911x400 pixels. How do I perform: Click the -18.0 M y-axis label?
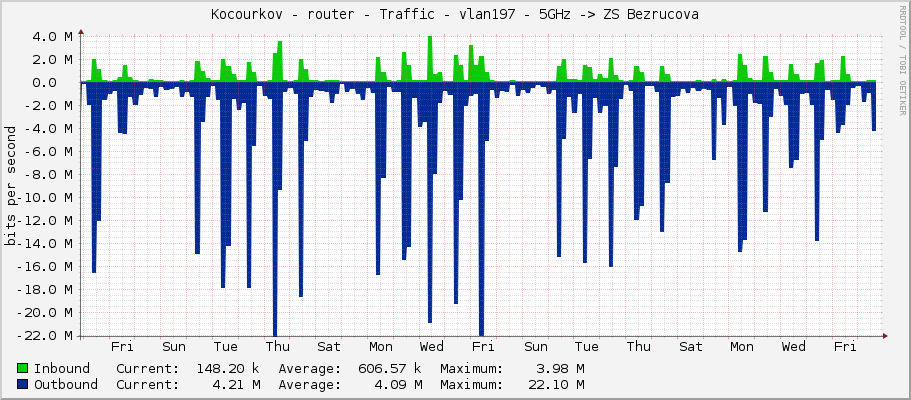(45, 290)
